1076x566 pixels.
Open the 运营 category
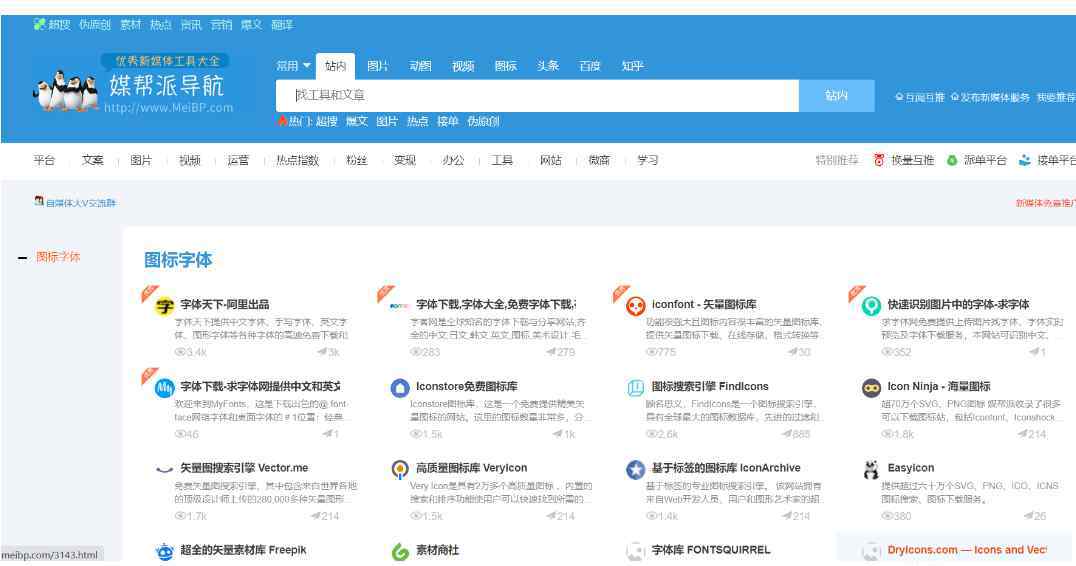[238, 161]
